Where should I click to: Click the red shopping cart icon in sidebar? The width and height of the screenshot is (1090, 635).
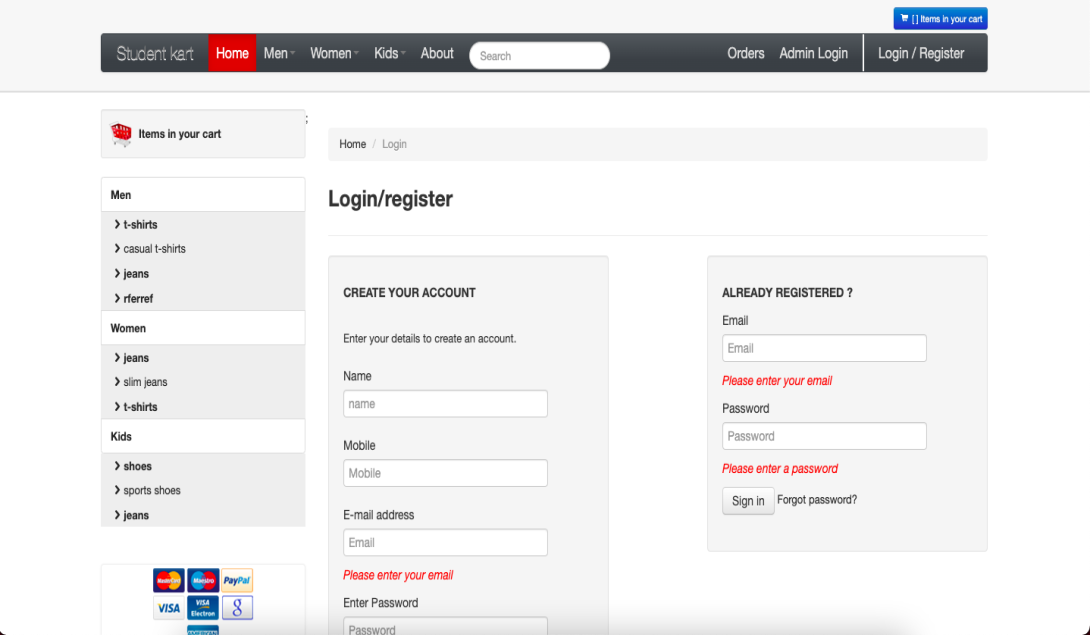pos(121,134)
